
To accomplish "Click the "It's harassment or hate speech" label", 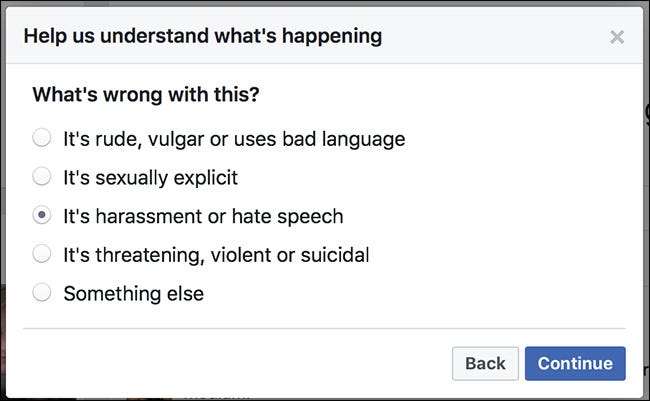I will pos(203,216).
